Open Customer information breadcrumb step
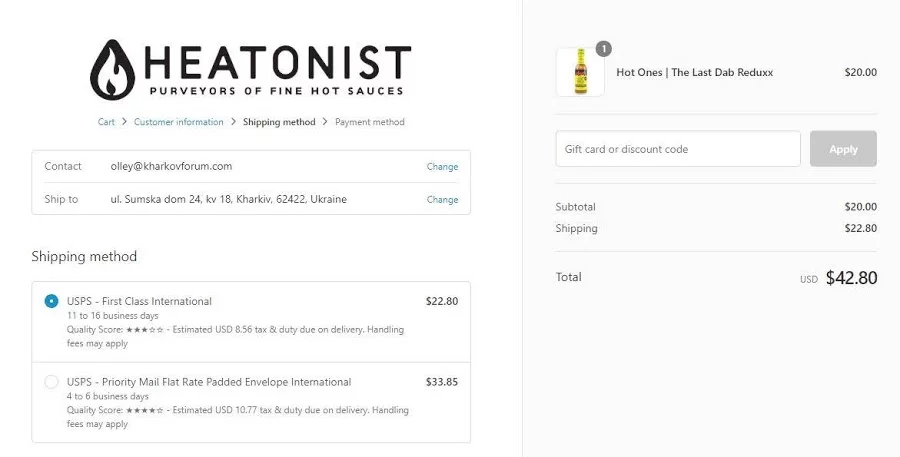Screen dimensions: 900x457 click(x=179, y=122)
